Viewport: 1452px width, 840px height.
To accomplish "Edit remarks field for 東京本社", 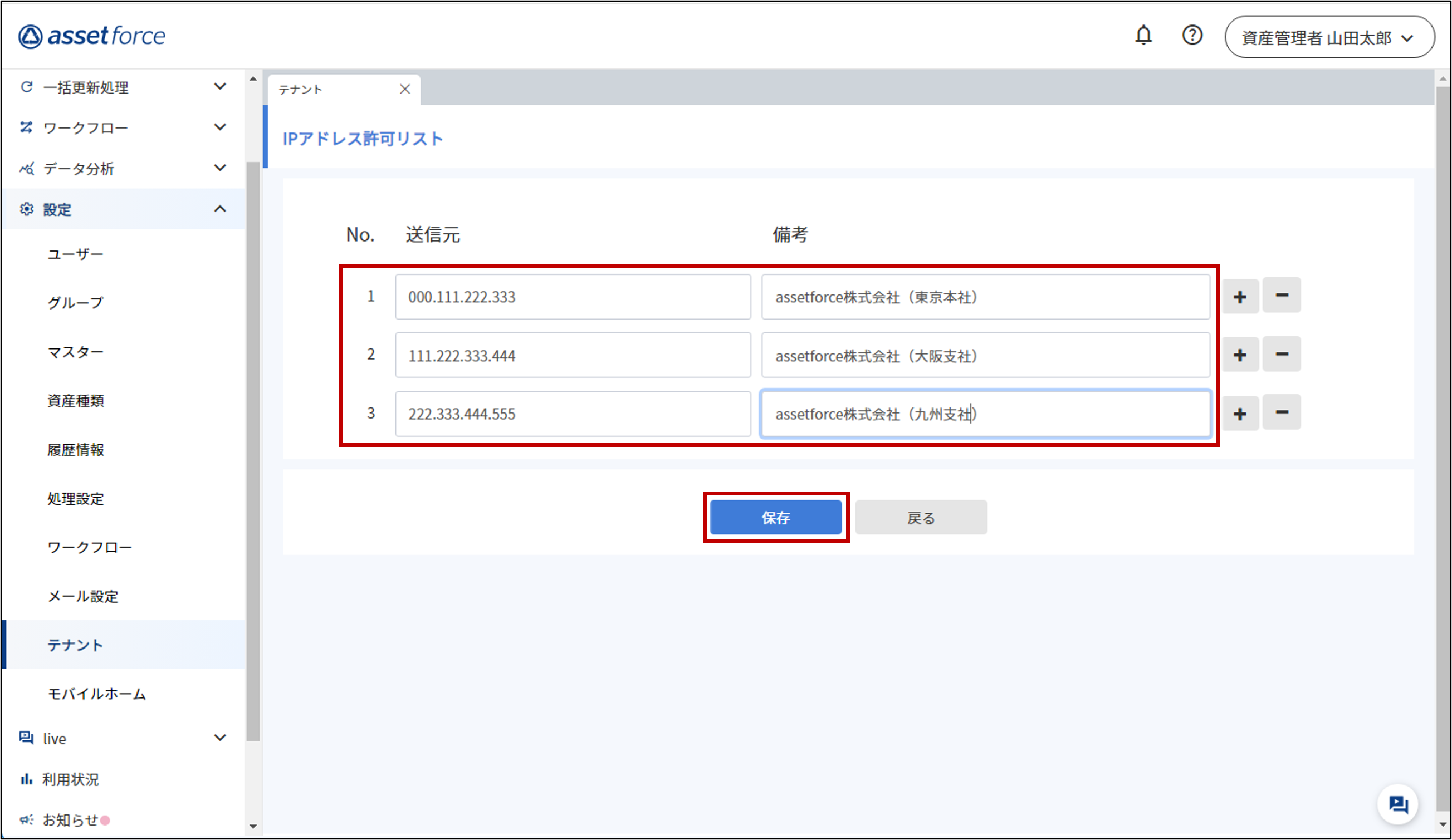I will [x=985, y=297].
